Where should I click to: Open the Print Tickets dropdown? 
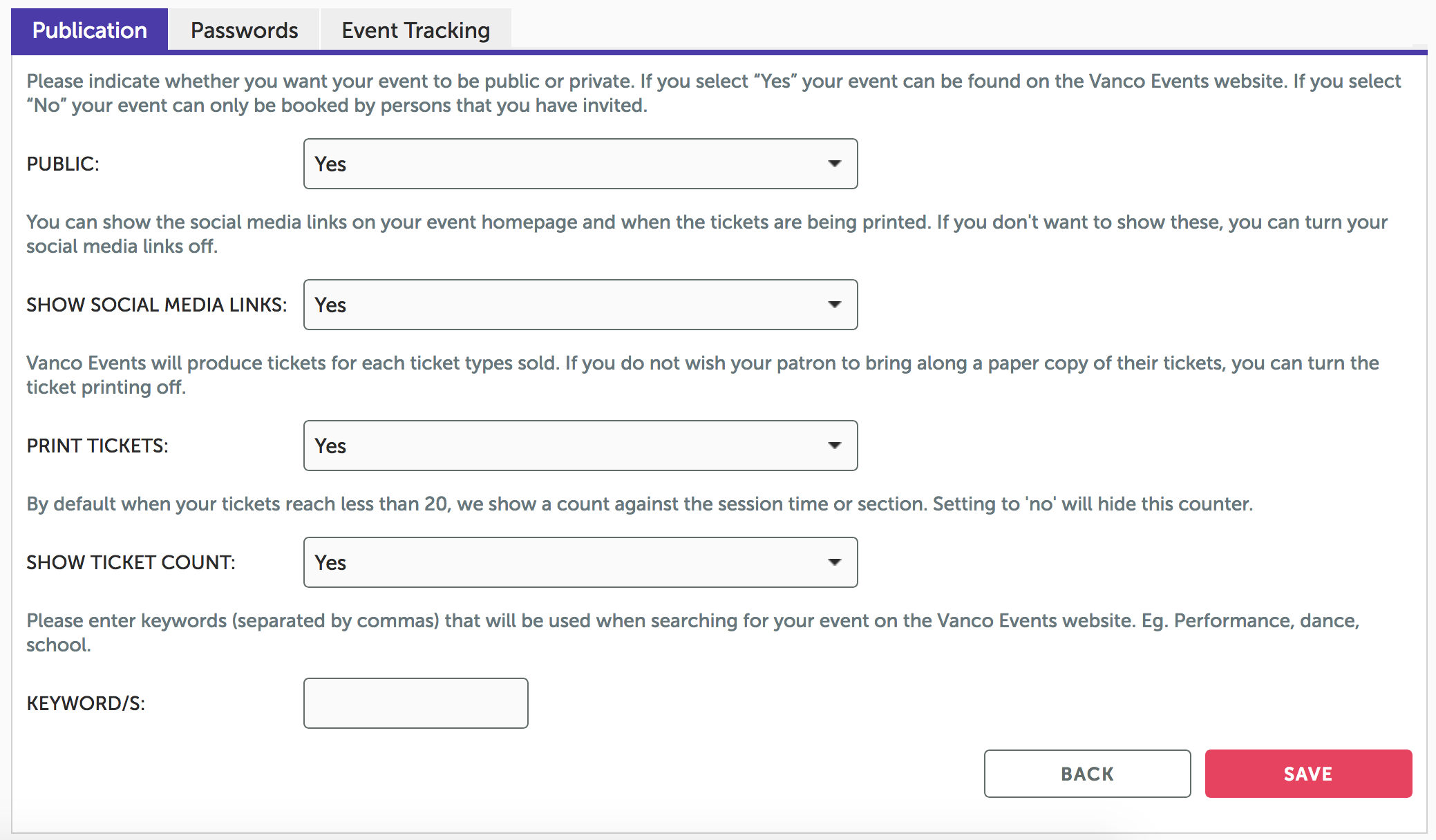pyautogui.click(x=580, y=446)
